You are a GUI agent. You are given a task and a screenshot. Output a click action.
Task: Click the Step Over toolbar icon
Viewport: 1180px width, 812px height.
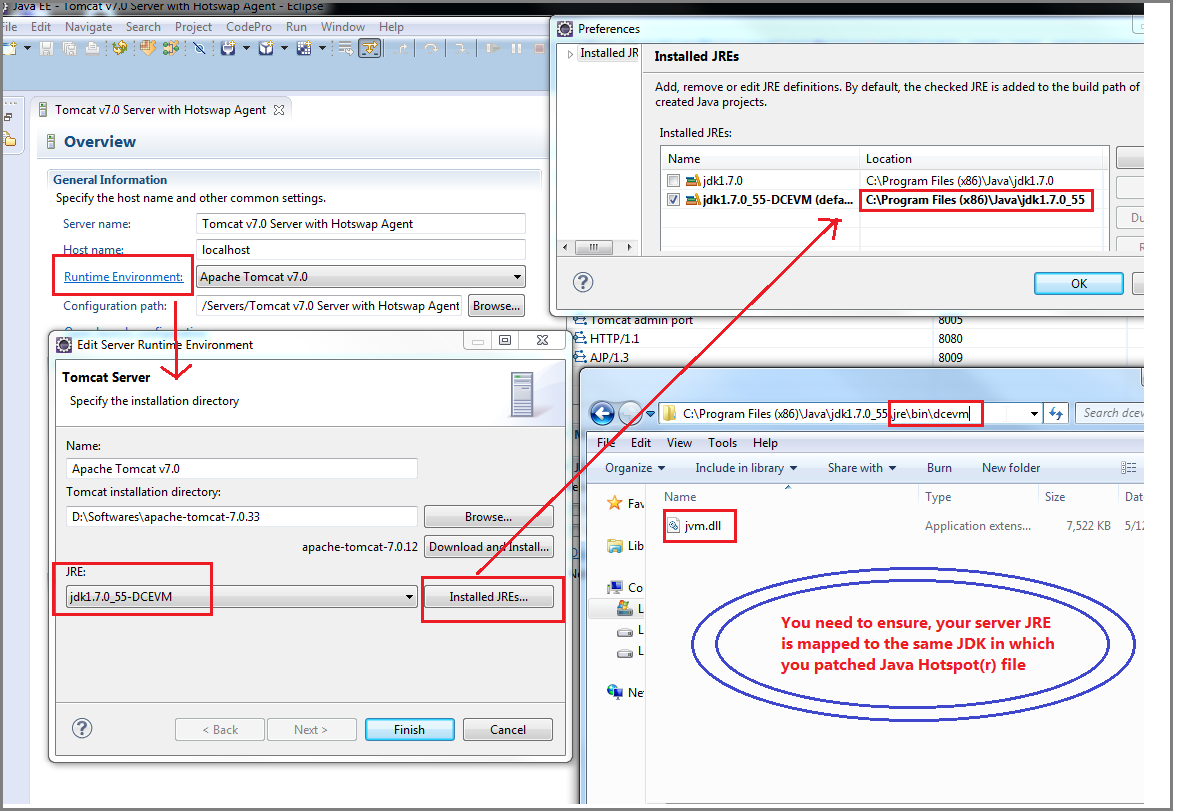430,48
